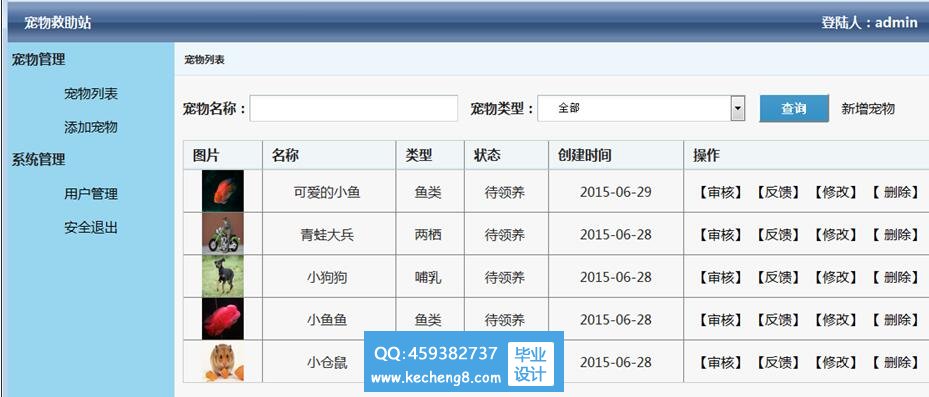Click 【删除】 for 可爱的小鱼
The width and height of the screenshot is (929, 397).
click(896, 192)
